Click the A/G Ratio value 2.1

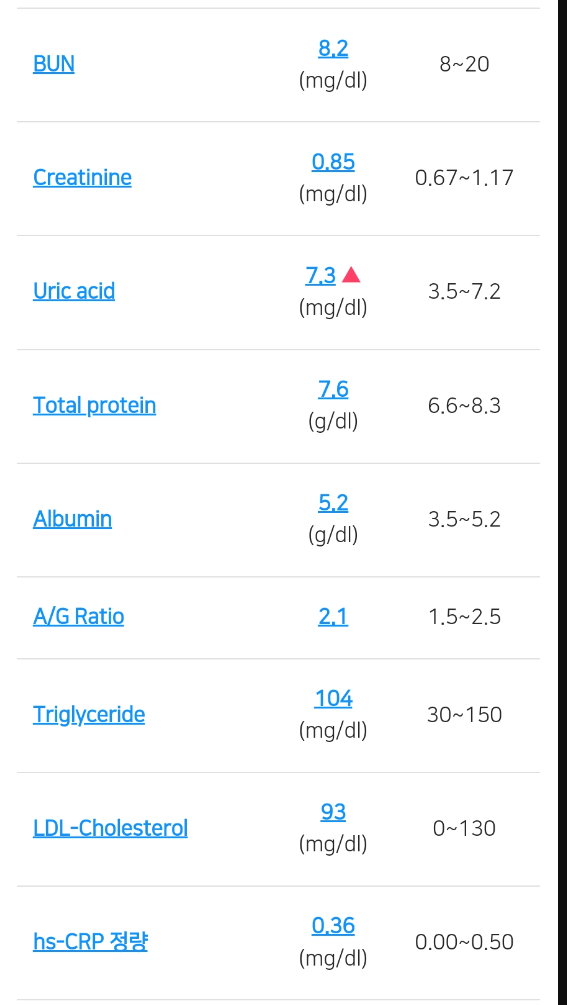click(333, 617)
